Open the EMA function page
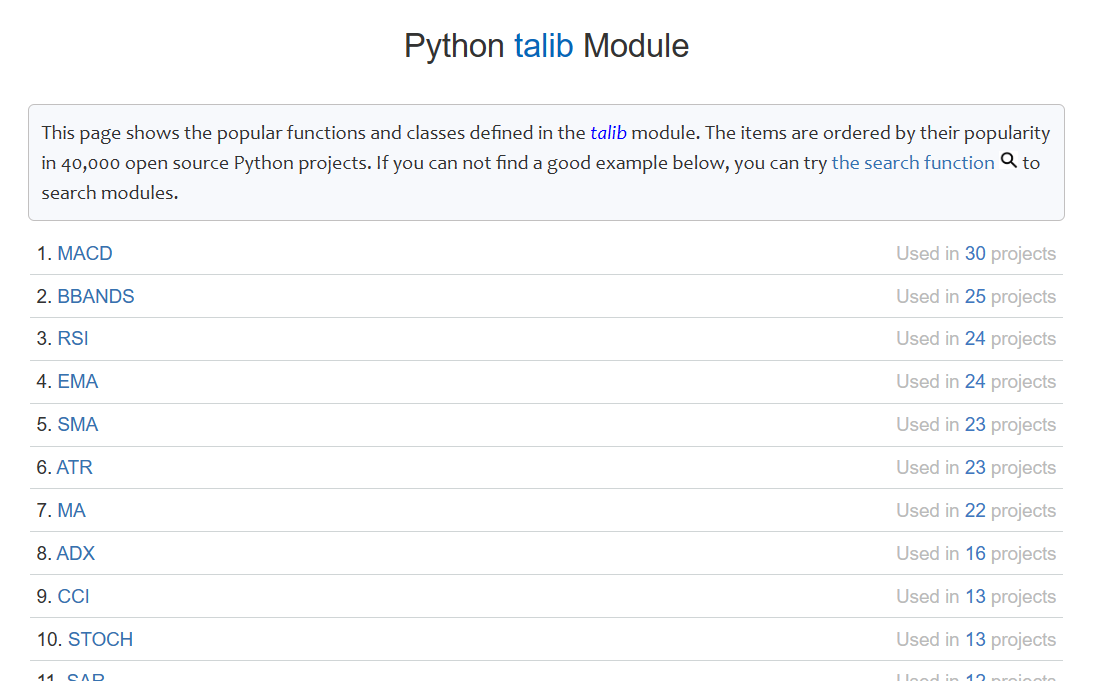This screenshot has width=1104, height=681. 76,381
